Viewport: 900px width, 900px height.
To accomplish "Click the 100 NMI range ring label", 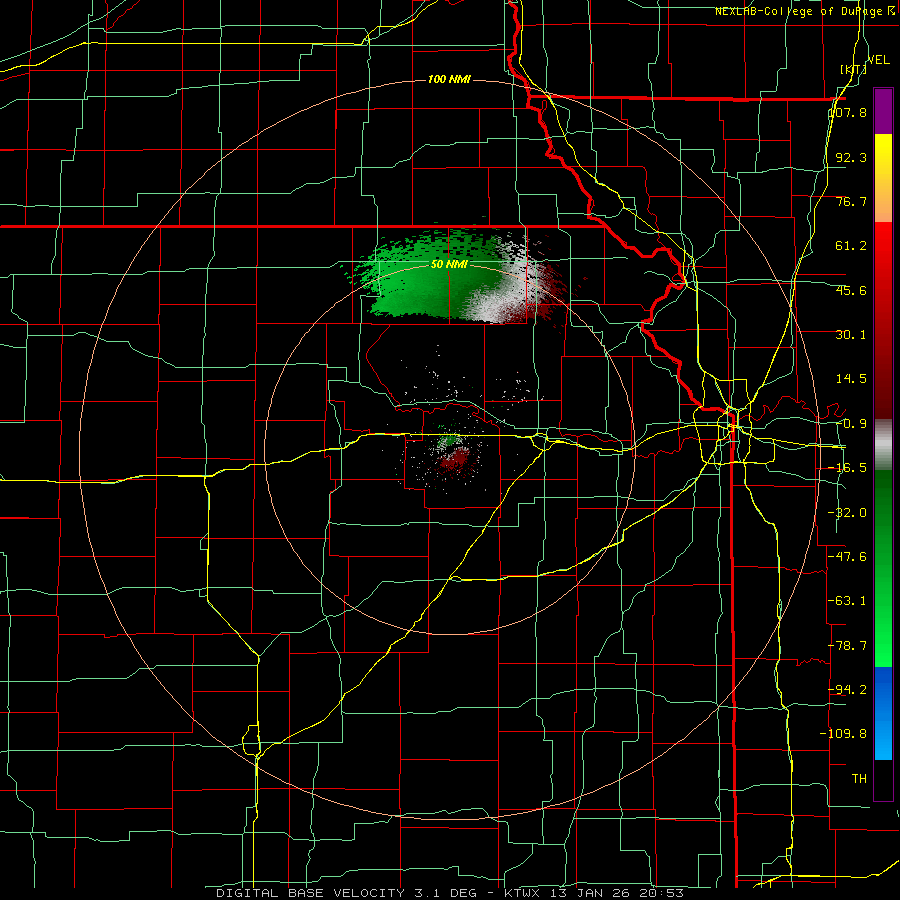I will pyautogui.click(x=449, y=79).
